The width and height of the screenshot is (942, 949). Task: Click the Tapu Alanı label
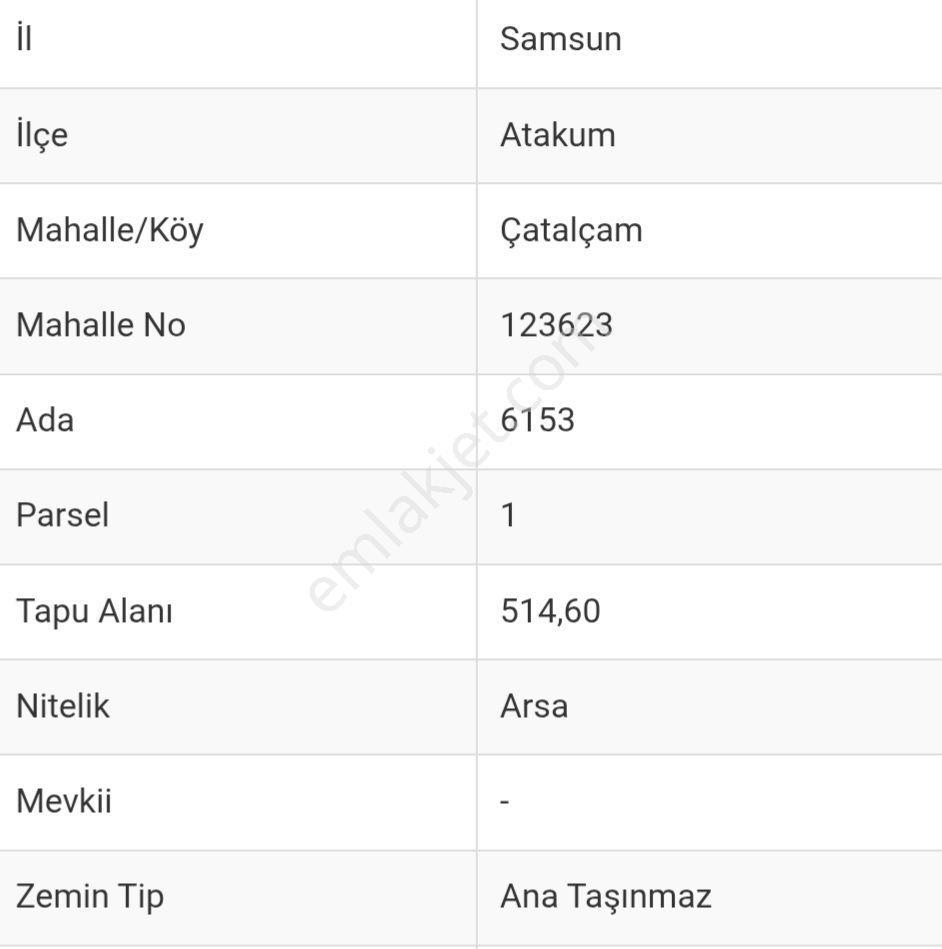pyautogui.click(x=94, y=611)
